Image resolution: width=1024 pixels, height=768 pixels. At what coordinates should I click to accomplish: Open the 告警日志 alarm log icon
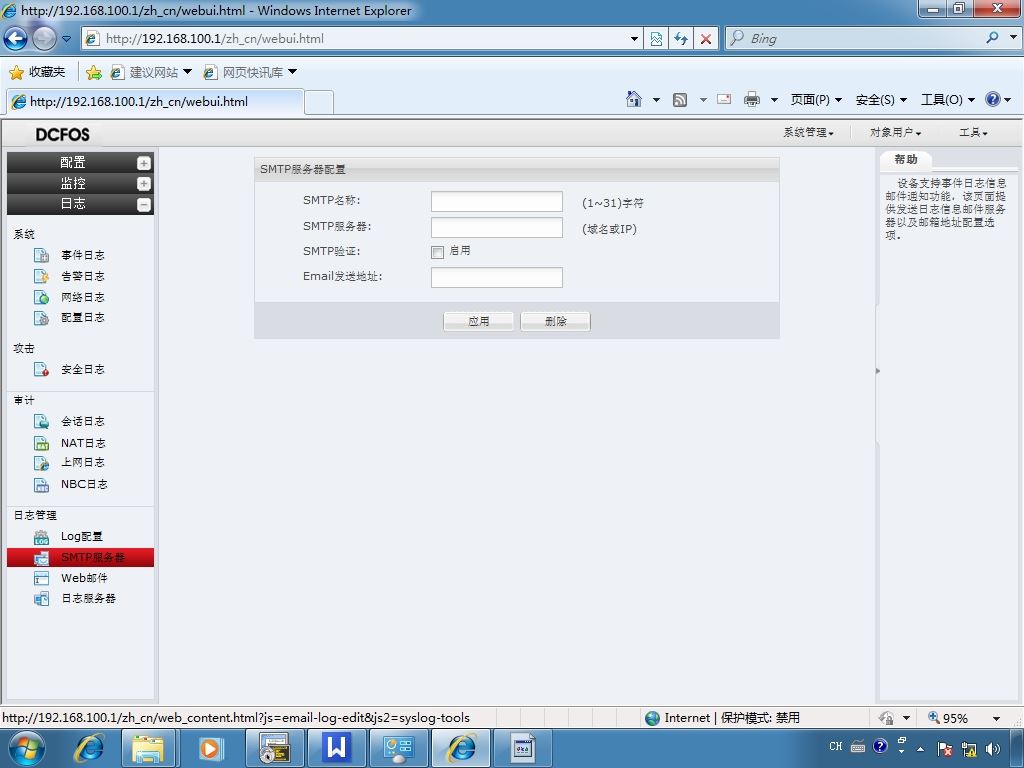[x=41, y=276]
